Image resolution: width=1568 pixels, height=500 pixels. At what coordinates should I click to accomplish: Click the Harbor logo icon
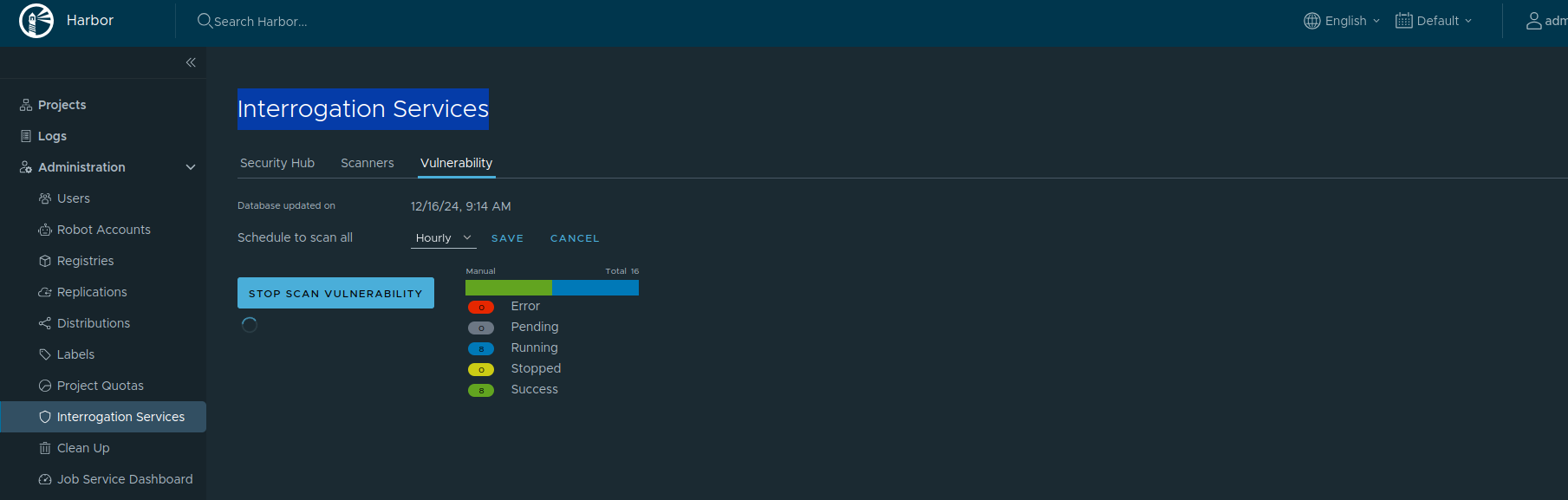point(36,21)
